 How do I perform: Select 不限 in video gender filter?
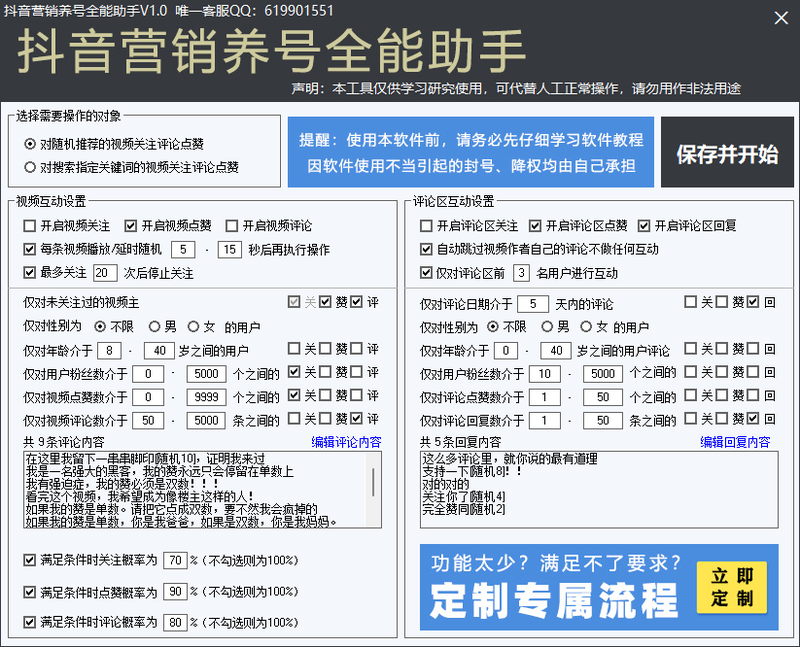point(101,326)
